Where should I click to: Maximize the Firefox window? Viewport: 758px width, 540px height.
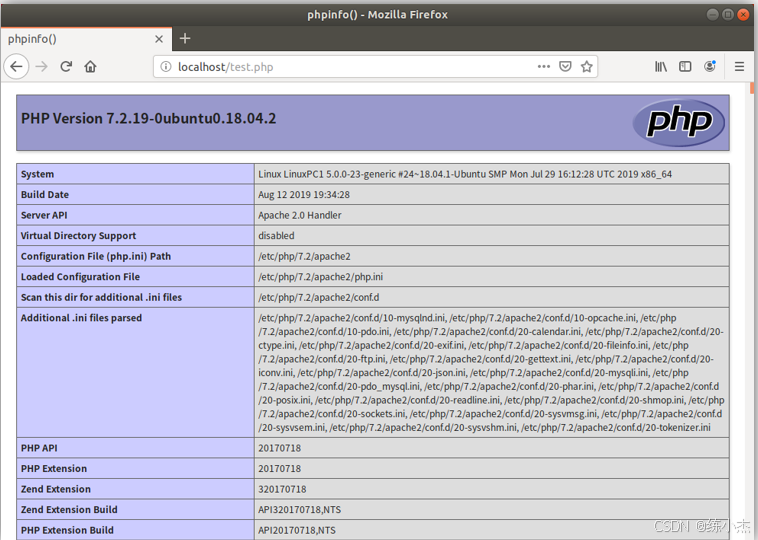(728, 15)
